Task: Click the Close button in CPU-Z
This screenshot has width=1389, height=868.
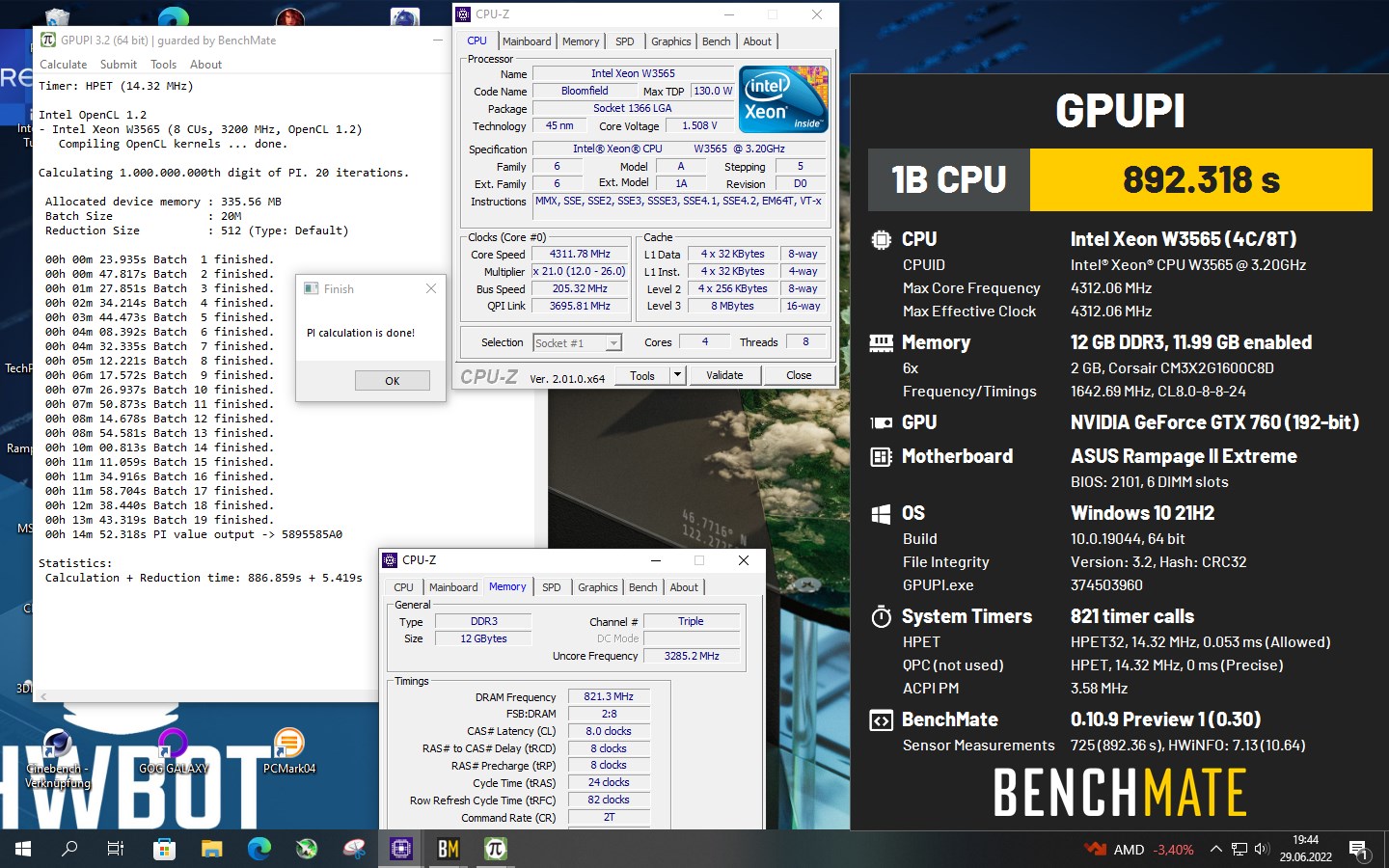Action: 799,375
